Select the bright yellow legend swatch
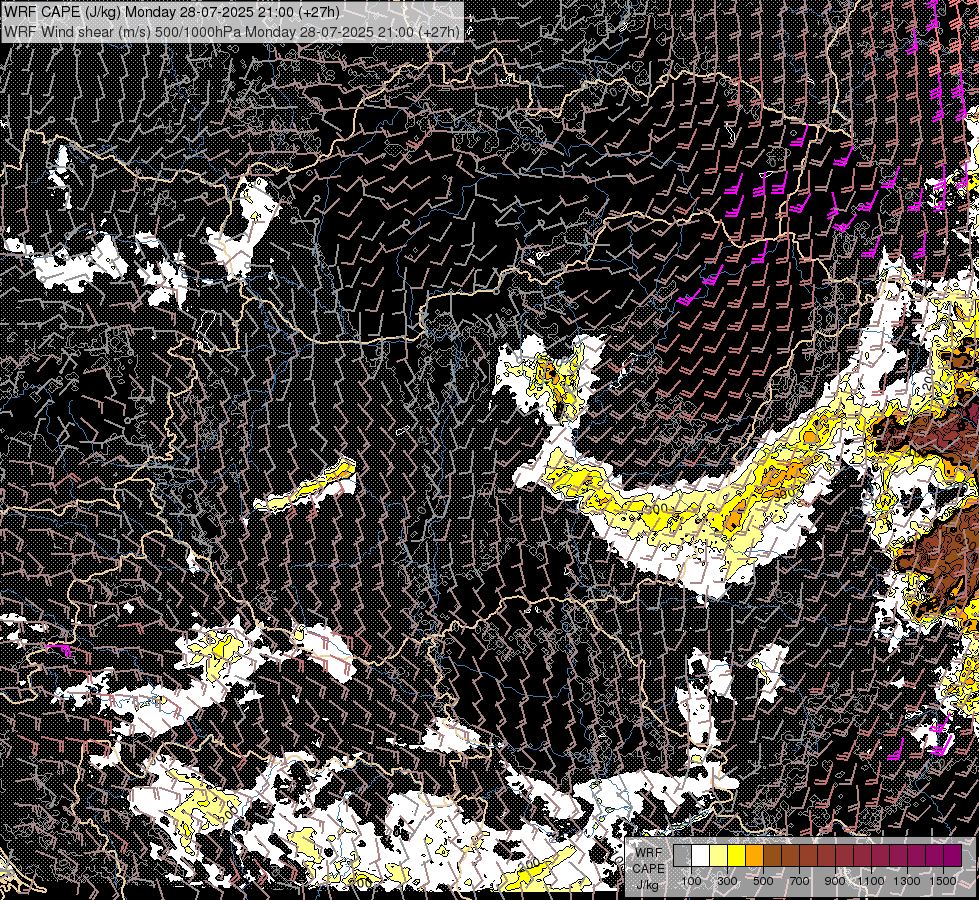979x900 pixels. (737, 855)
